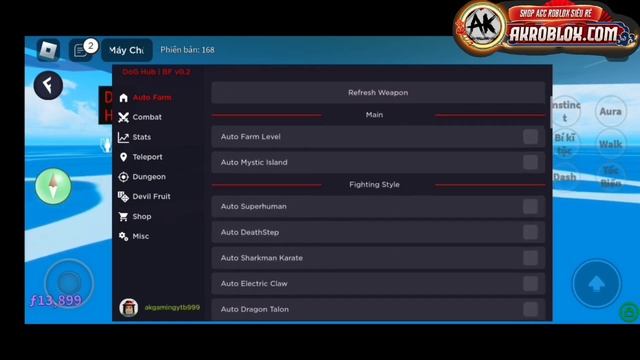Click the chart icon beside Stats

click(123, 137)
